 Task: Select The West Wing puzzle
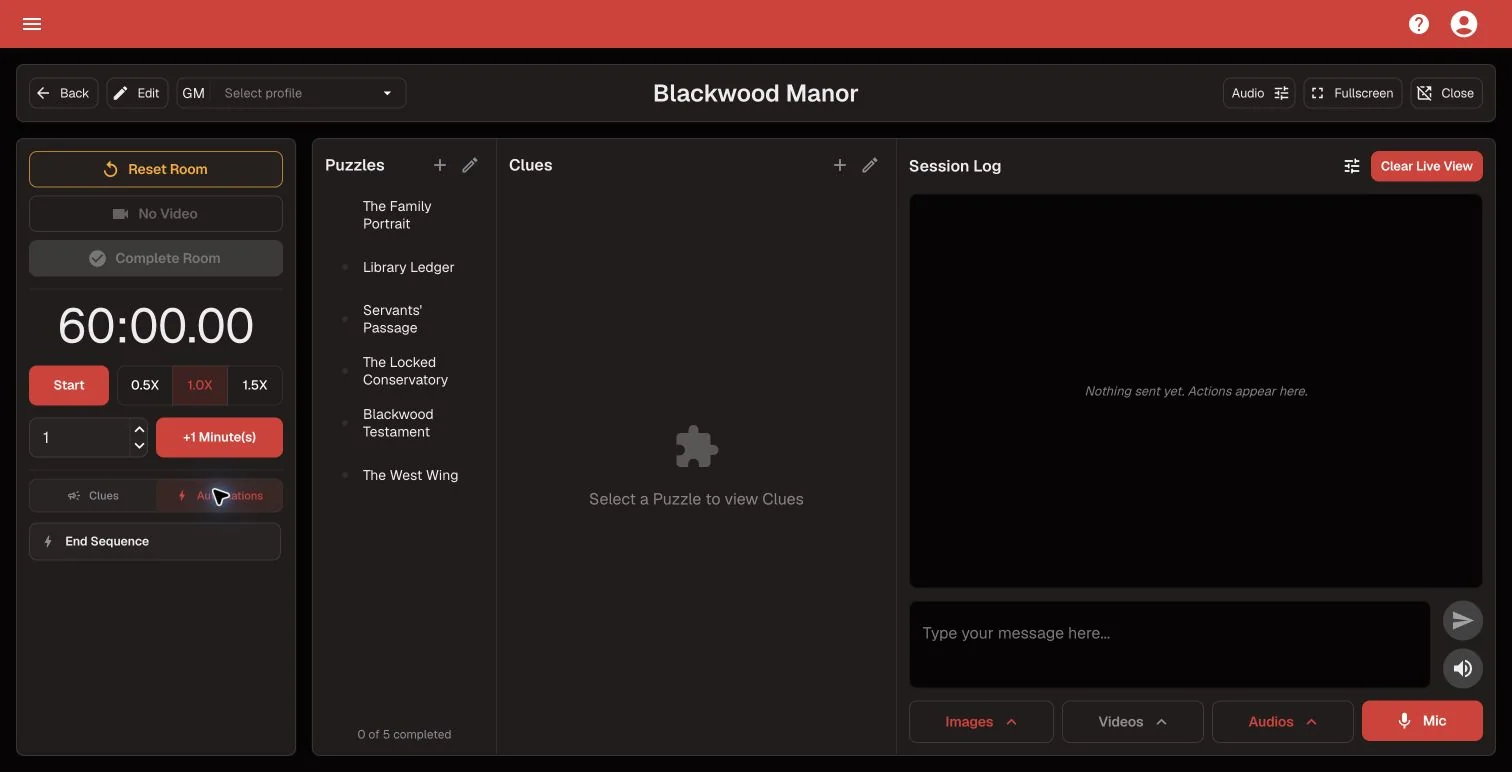(404, 475)
